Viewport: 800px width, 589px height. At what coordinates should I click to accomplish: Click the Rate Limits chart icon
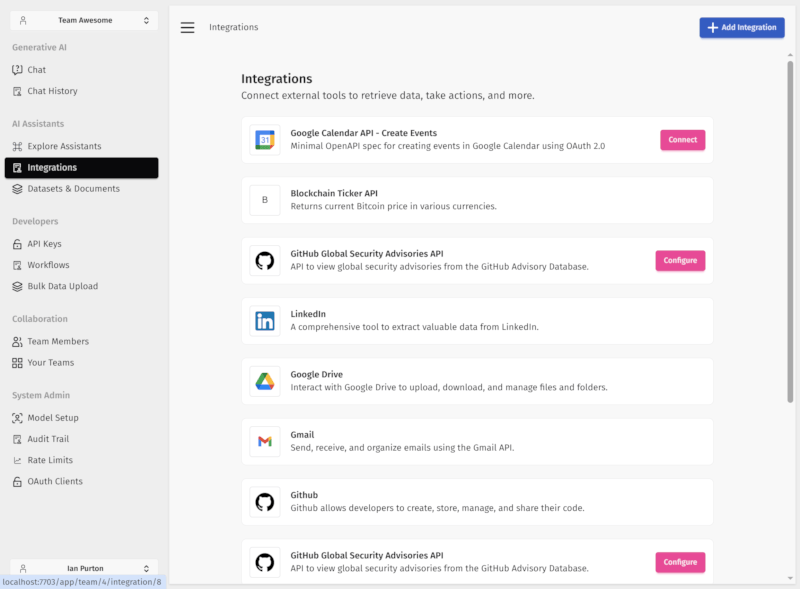click(x=17, y=460)
